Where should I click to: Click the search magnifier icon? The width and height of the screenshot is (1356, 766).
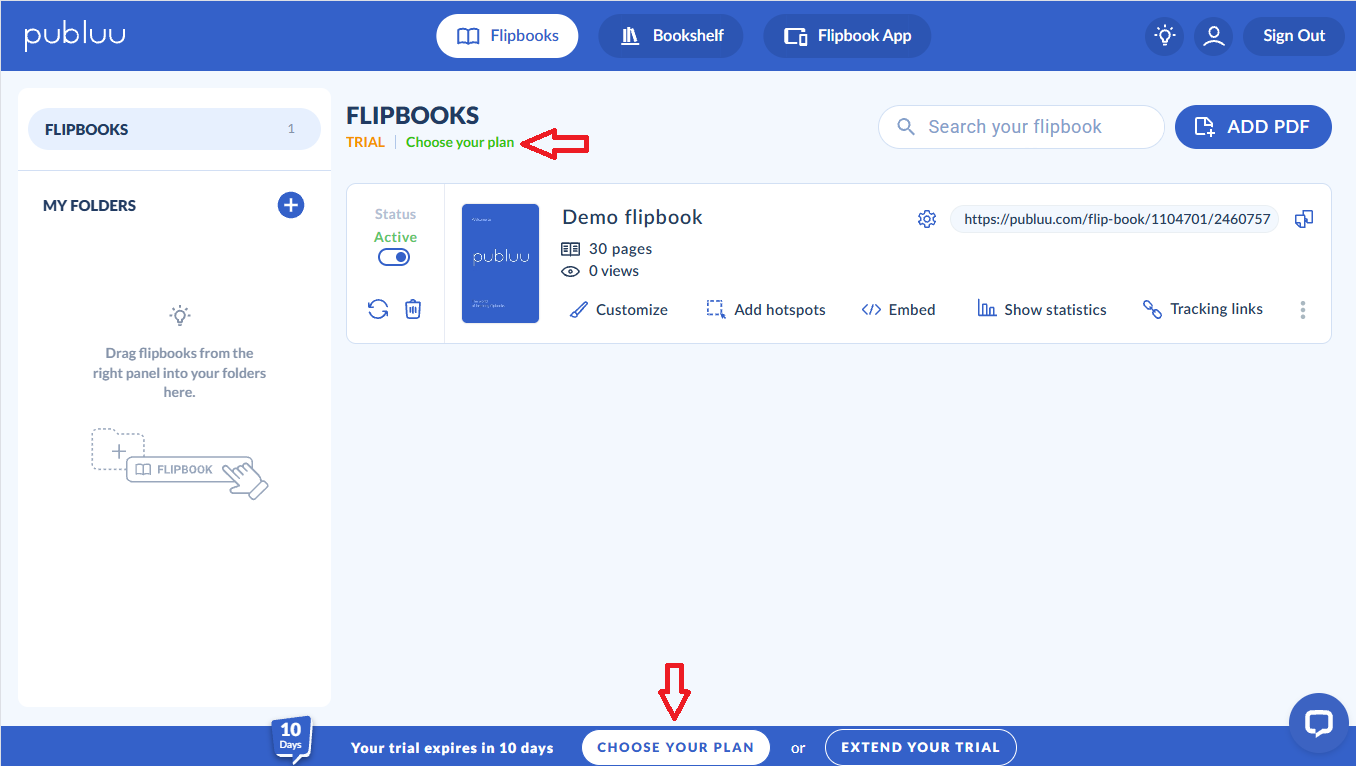pos(906,127)
